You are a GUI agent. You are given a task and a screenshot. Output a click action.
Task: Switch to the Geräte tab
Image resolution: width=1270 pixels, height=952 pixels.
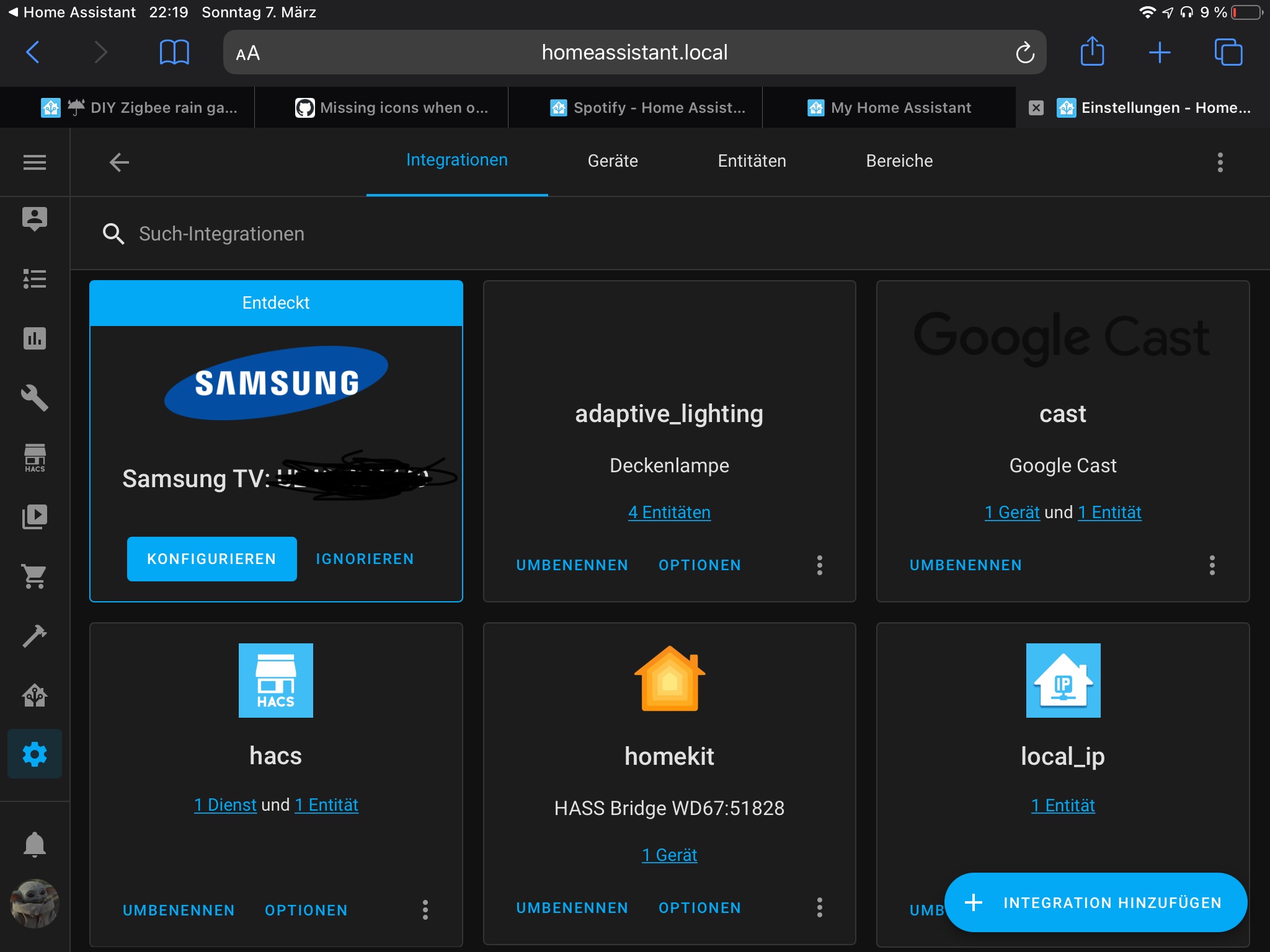point(613,161)
